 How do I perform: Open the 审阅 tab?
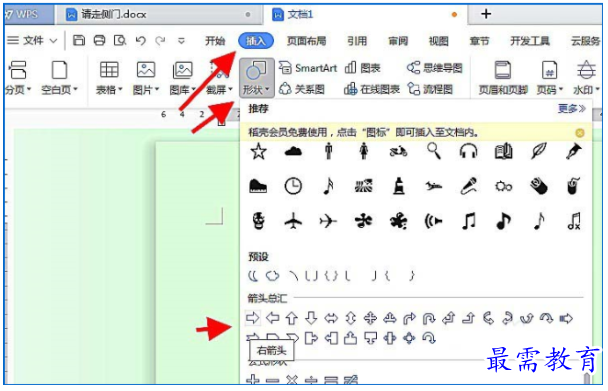398,41
